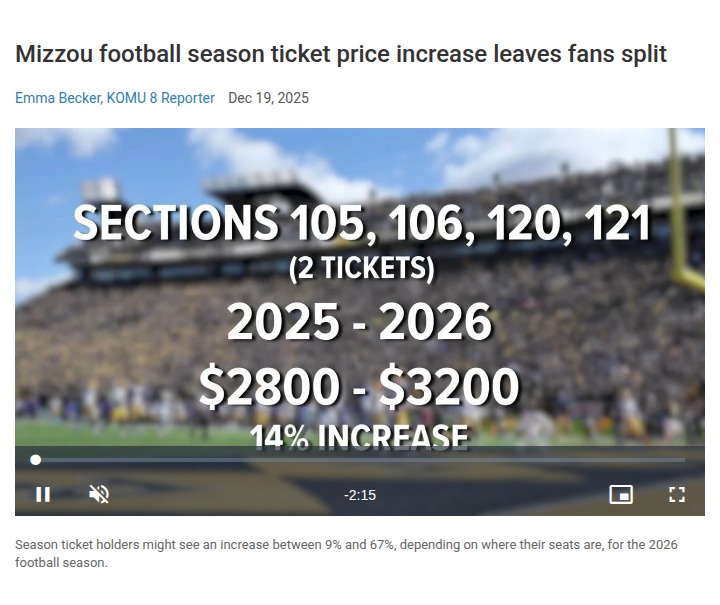Unmute the video audio
The height and width of the screenshot is (605, 720).
click(99, 494)
